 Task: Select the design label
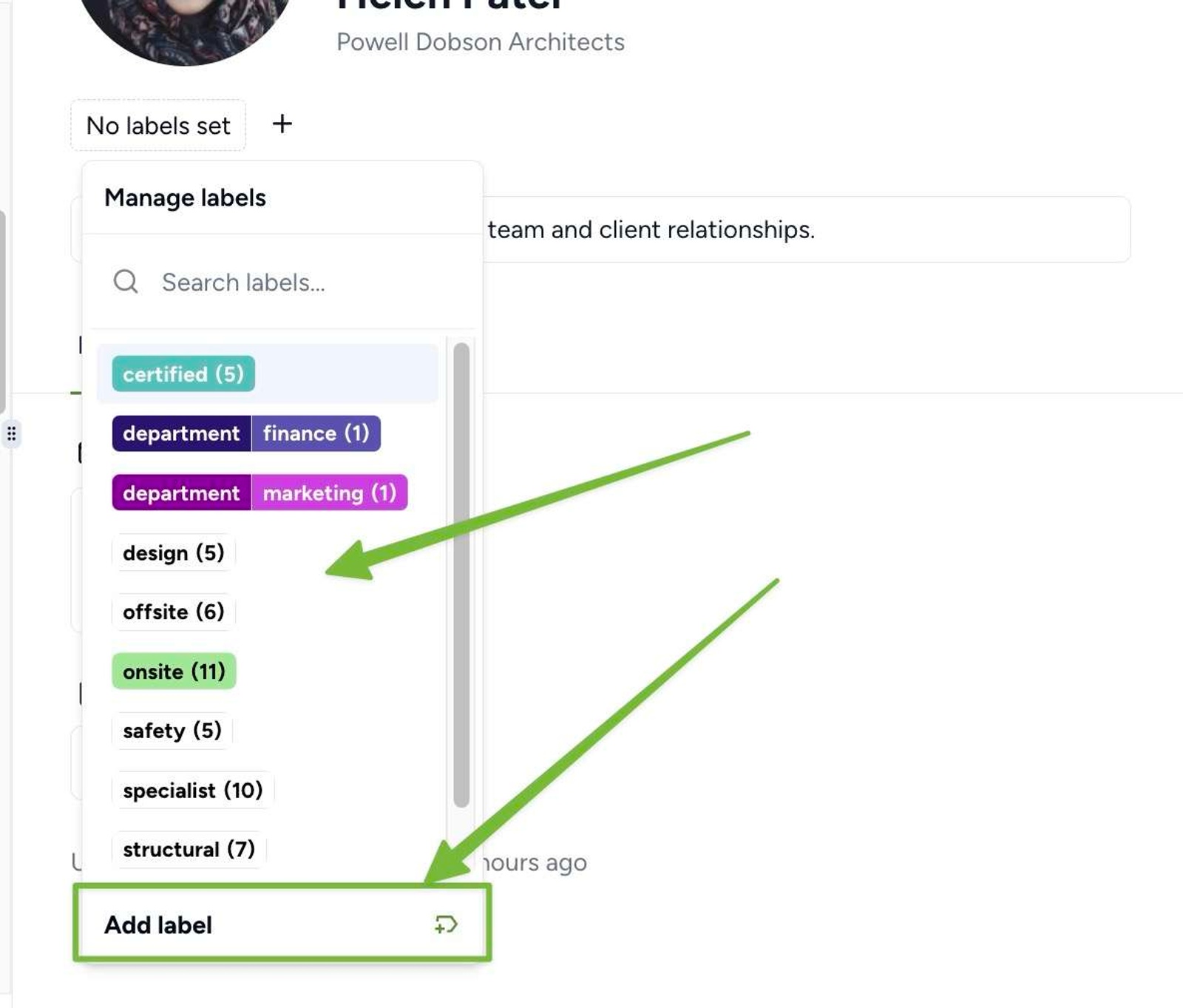pos(173,552)
